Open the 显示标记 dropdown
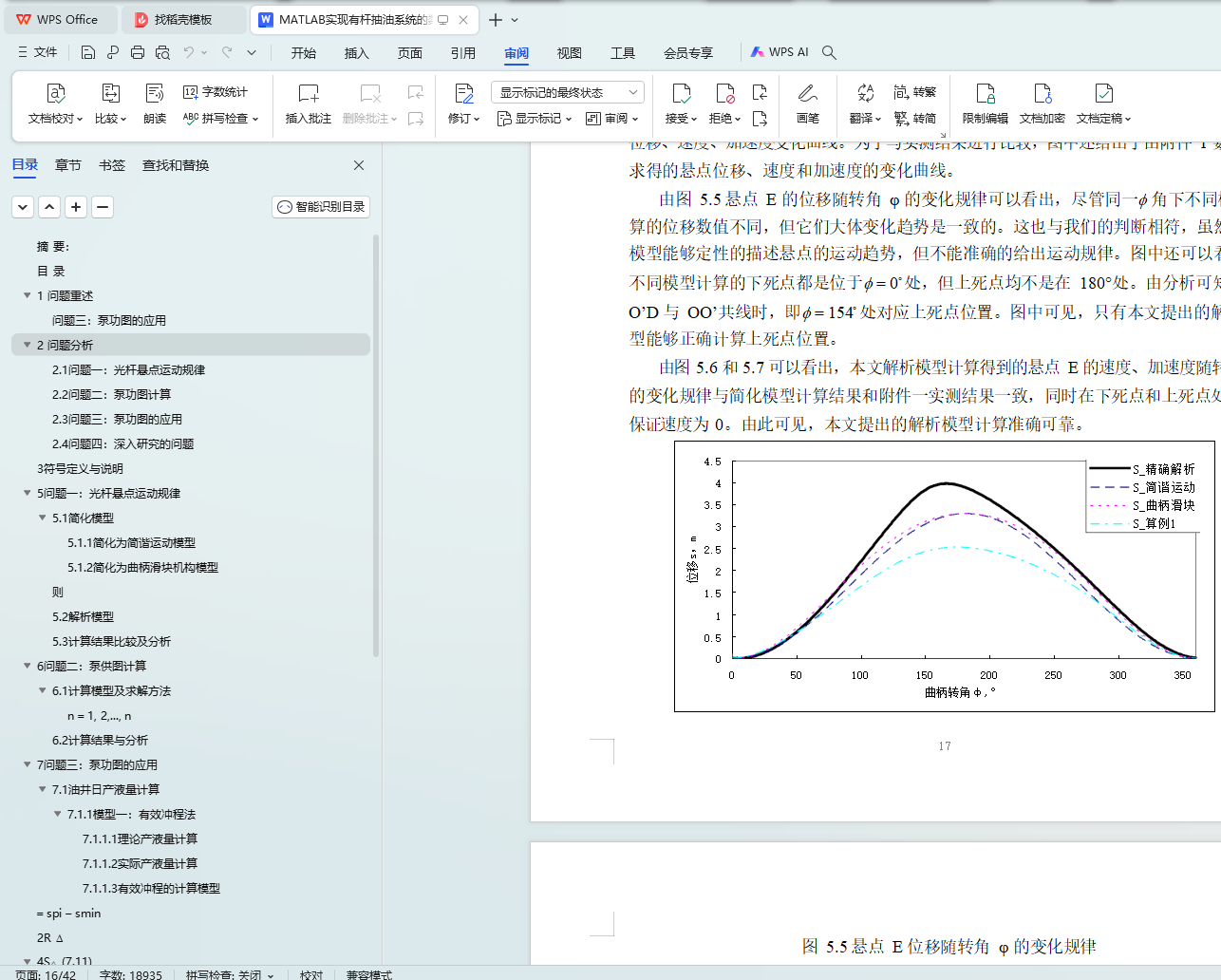Image resolution: width=1221 pixels, height=980 pixels. pos(535,119)
